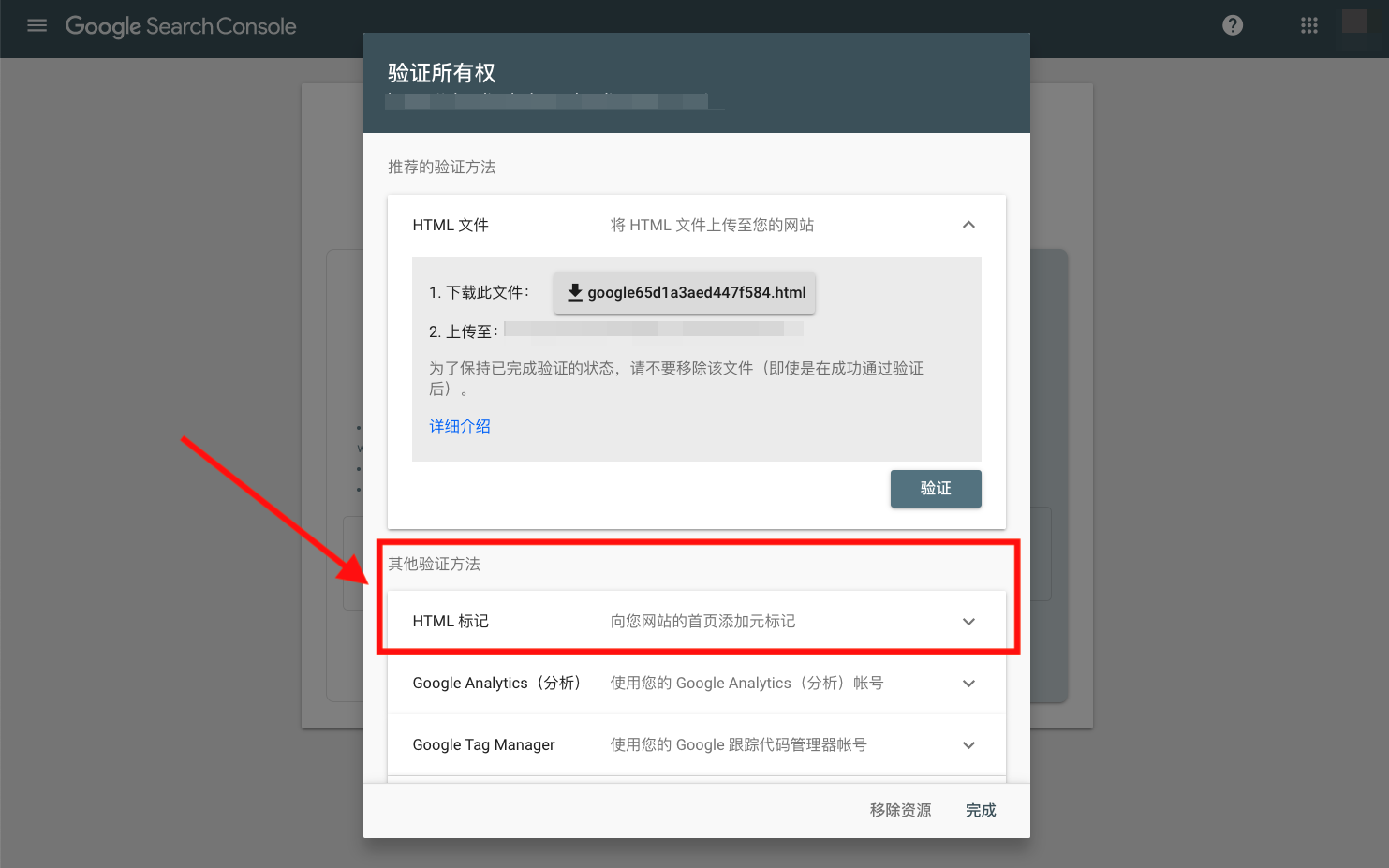Click the 2. 上传至 step label
The height and width of the screenshot is (868, 1389).
click(464, 331)
